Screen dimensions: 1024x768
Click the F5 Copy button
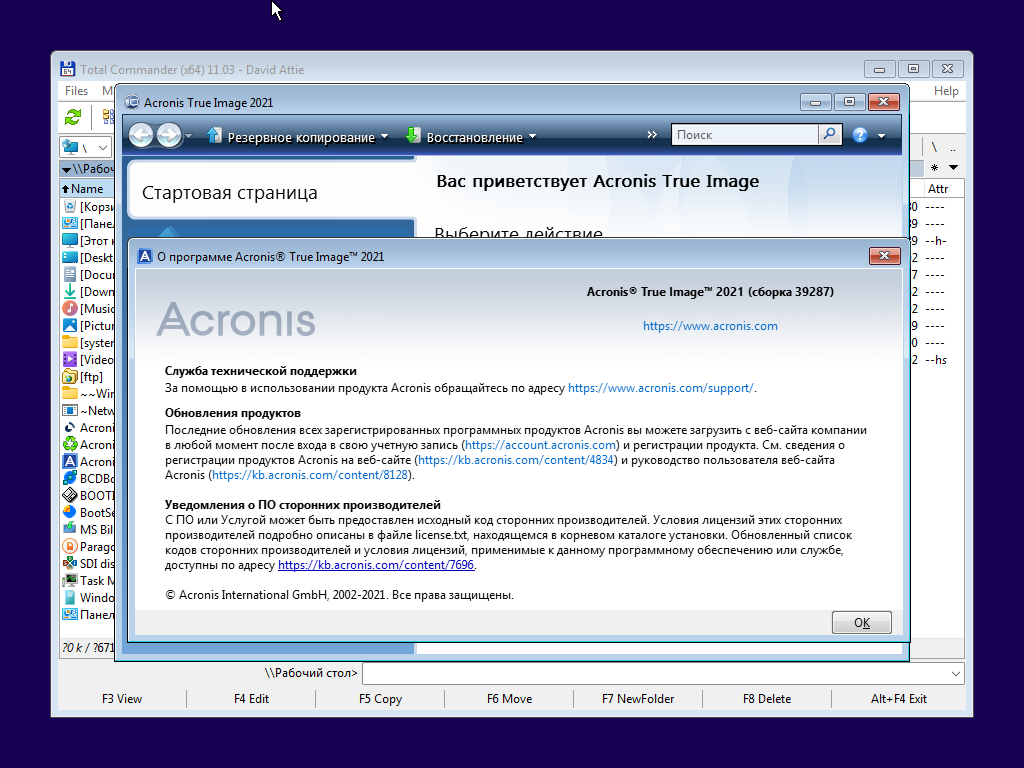pos(380,699)
